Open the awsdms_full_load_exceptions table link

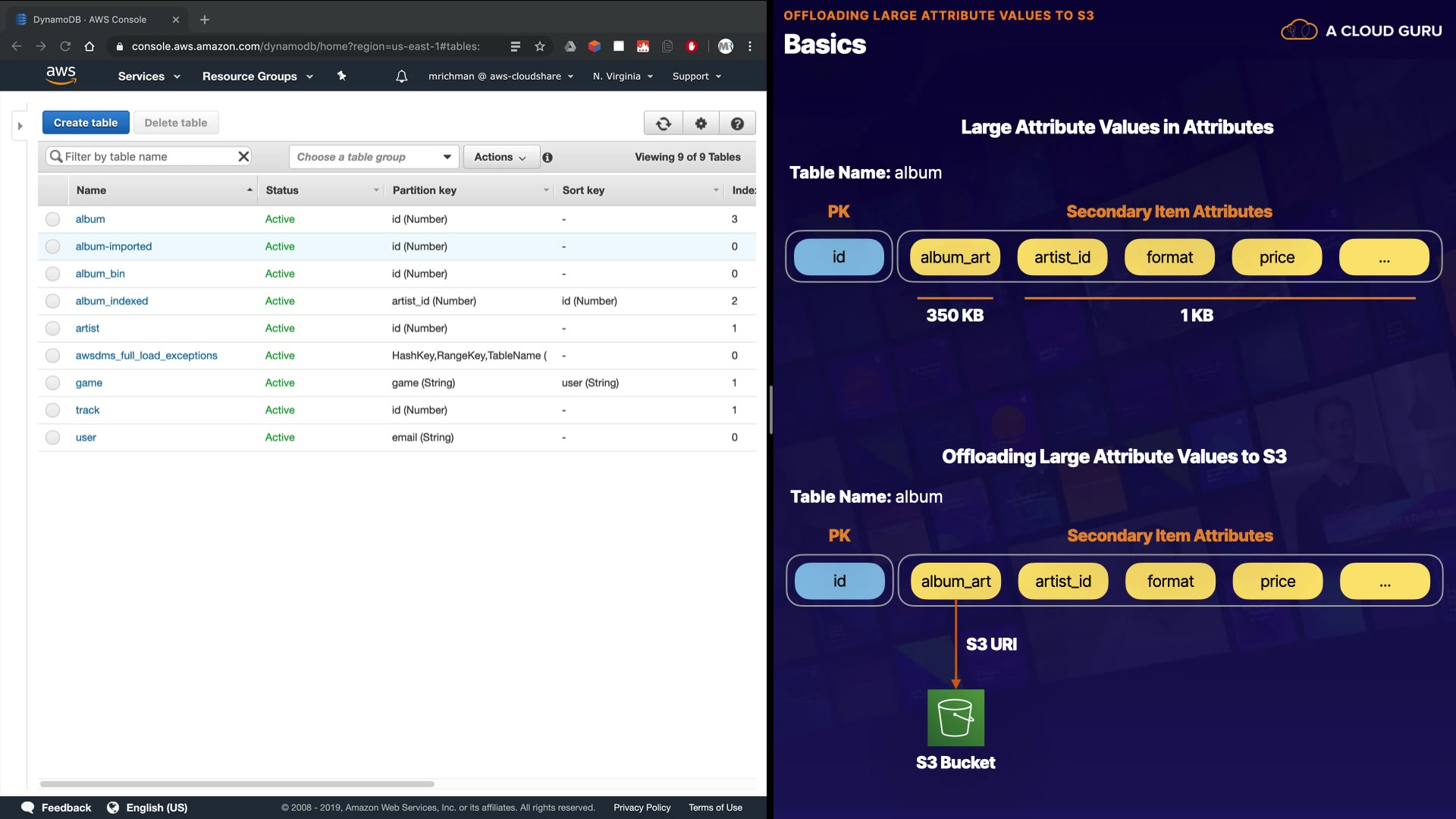146,356
